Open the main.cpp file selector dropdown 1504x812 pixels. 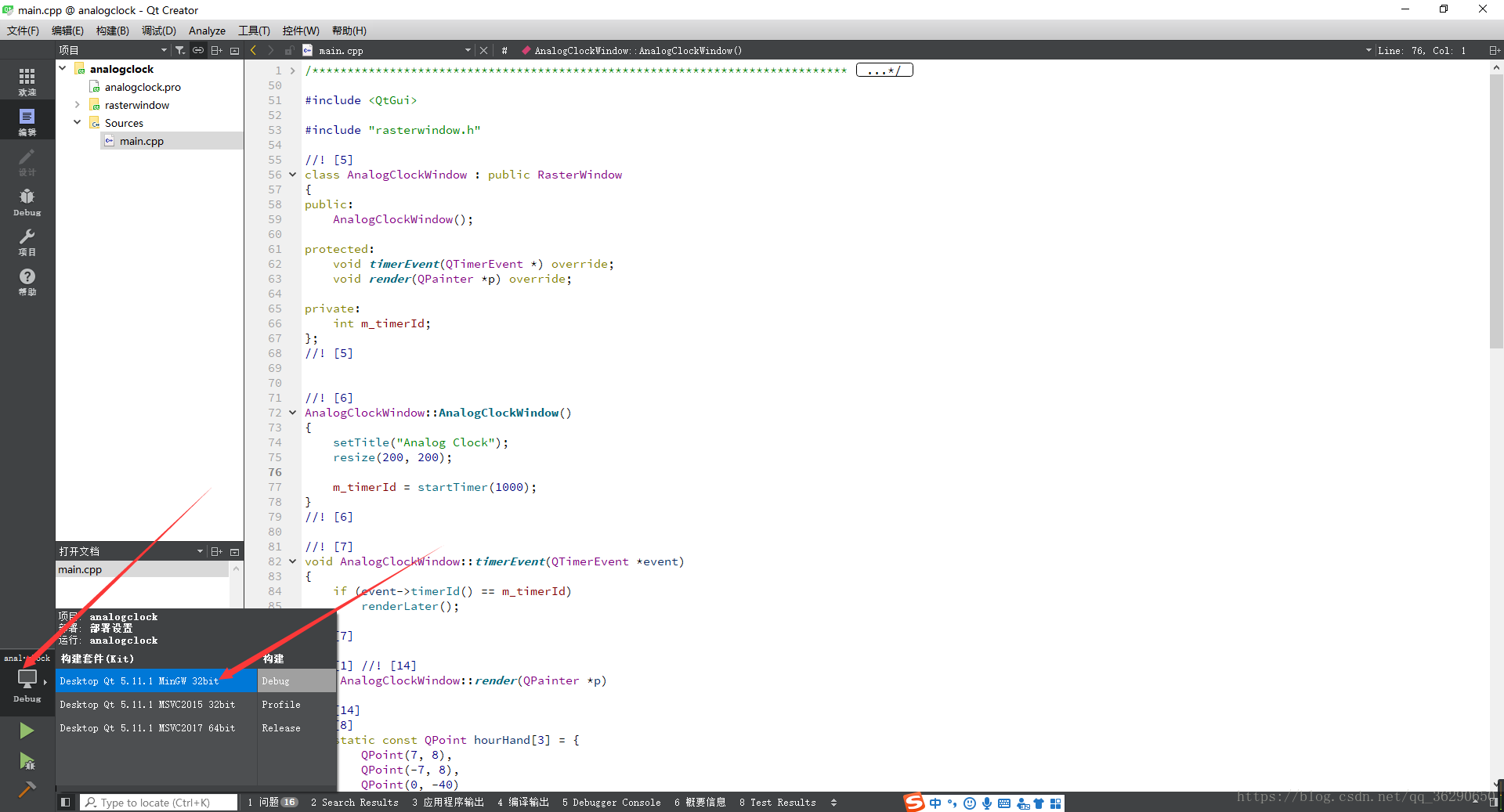[468, 50]
